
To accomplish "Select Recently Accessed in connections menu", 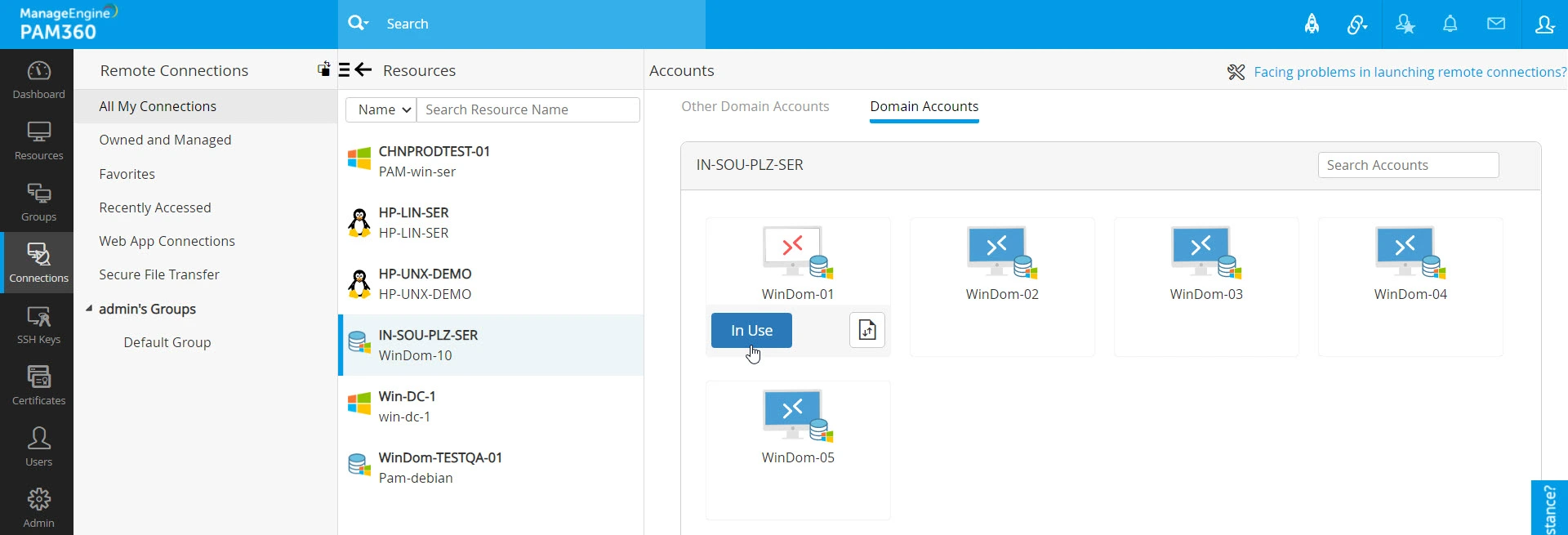I will pyautogui.click(x=155, y=207).
